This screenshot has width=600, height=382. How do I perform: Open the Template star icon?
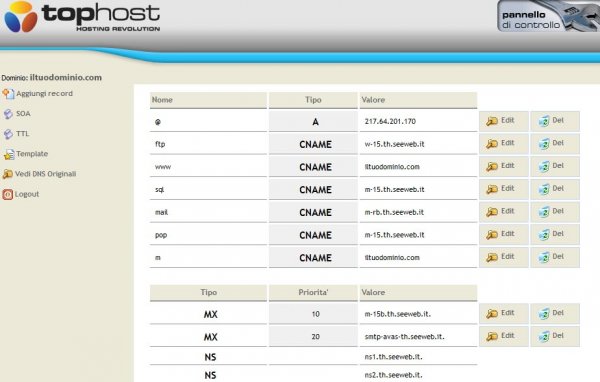pyautogui.click(x=8, y=154)
